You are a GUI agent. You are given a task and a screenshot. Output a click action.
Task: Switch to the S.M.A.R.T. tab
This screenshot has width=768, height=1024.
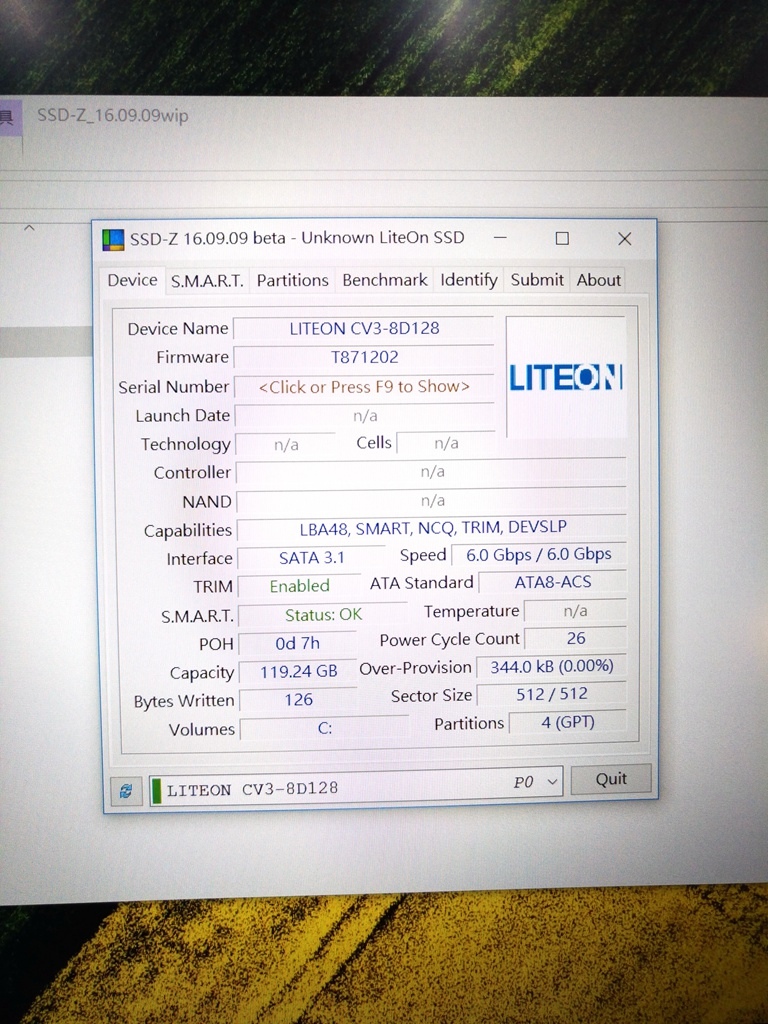[207, 281]
